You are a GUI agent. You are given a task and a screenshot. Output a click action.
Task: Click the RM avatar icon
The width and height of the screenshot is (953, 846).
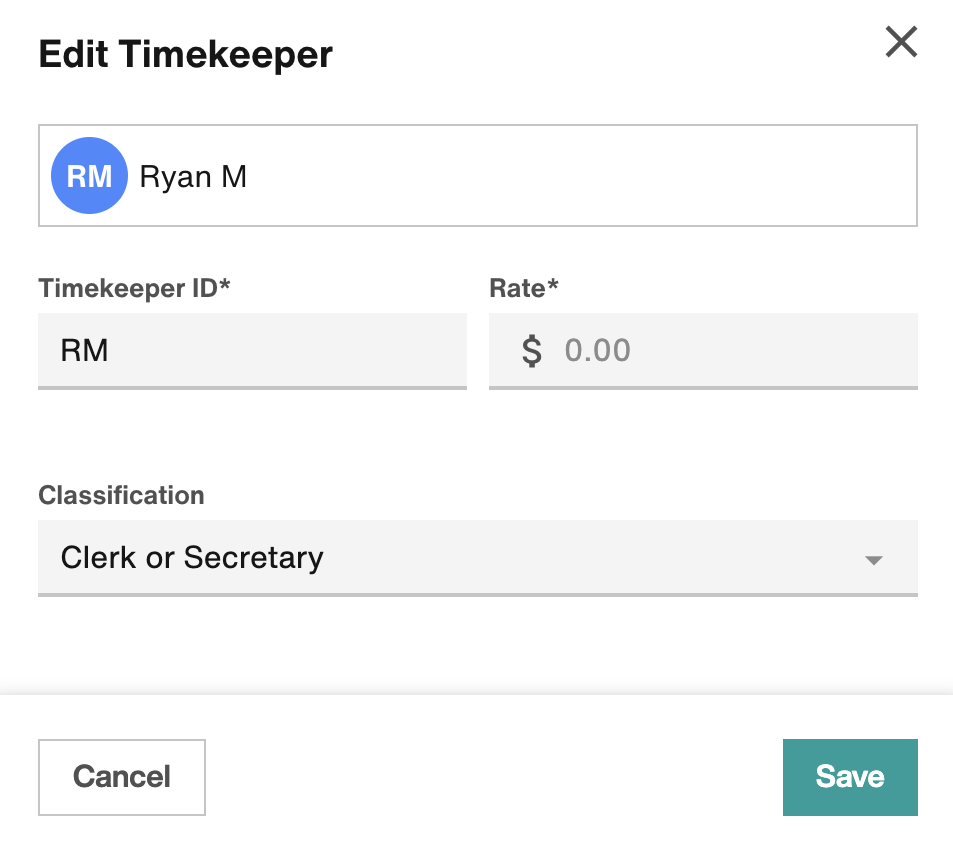pos(89,175)
